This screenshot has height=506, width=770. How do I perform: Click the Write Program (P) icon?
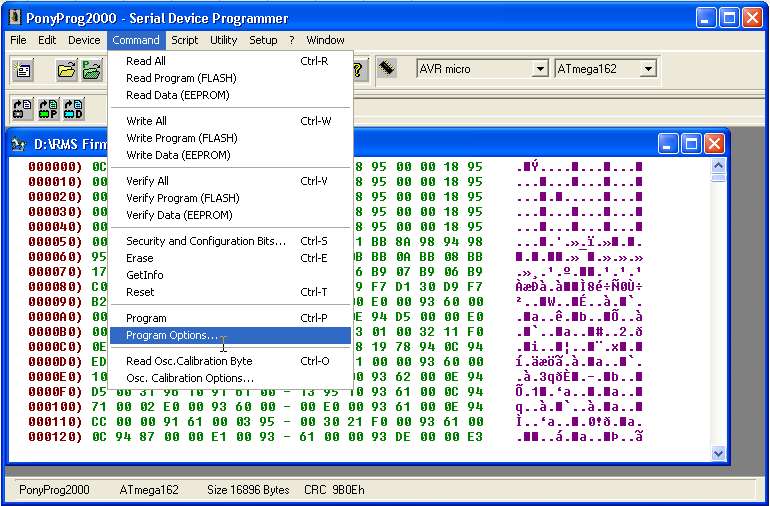[48, 108]
